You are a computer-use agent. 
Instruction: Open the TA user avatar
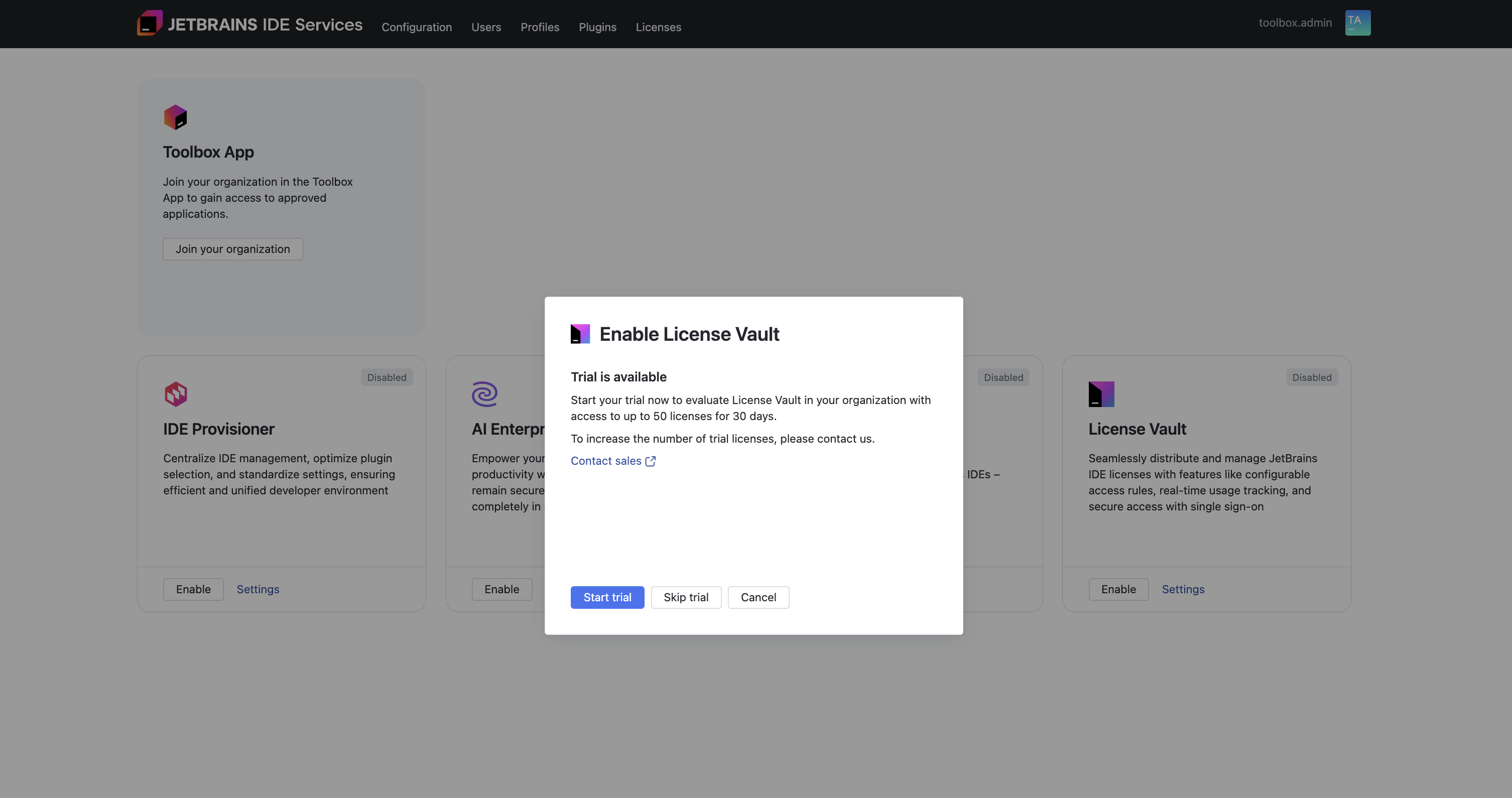coord(1357,23)
